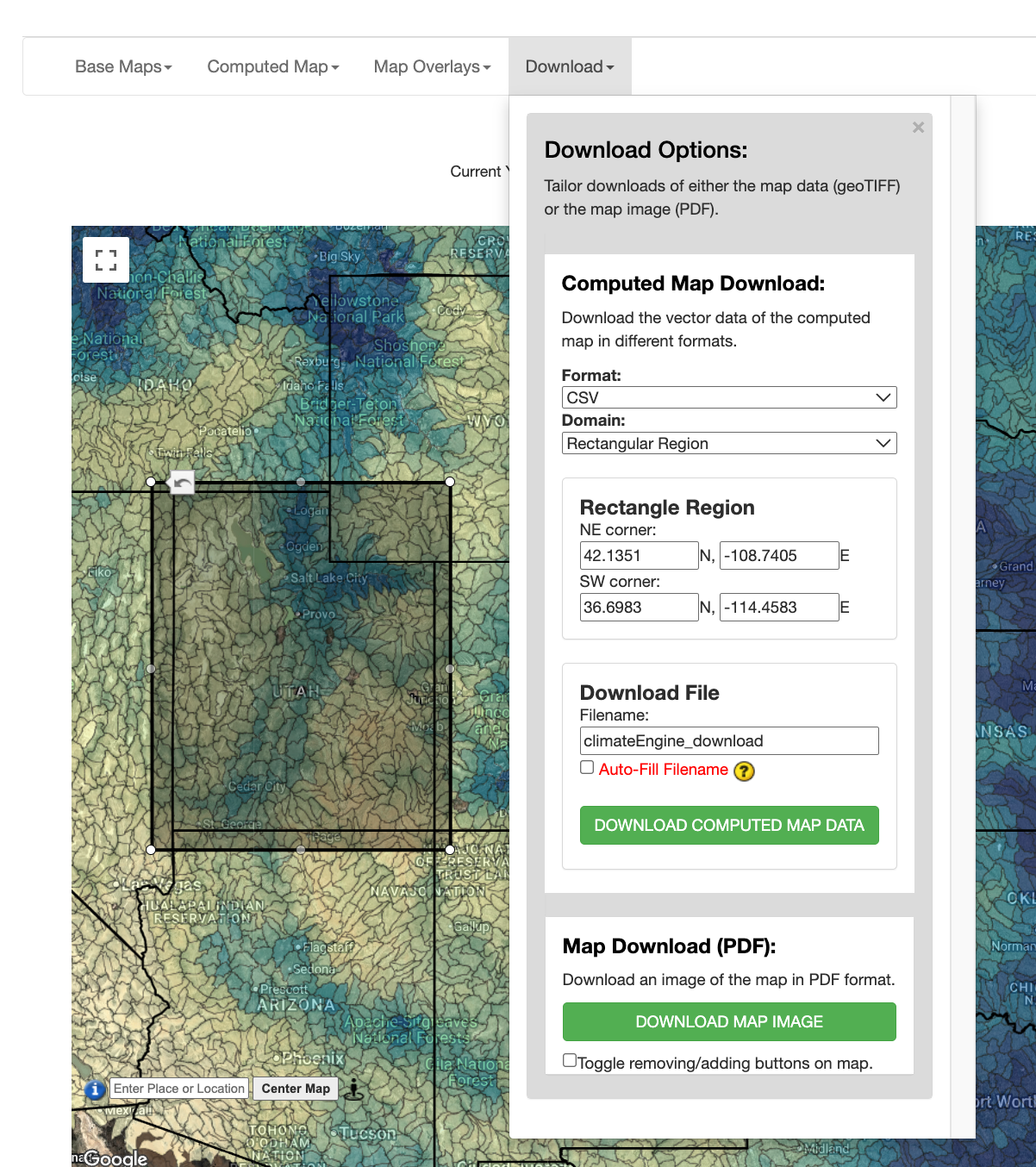
Task: Open the Computed Map menu
Action: [x=273, y=66]
